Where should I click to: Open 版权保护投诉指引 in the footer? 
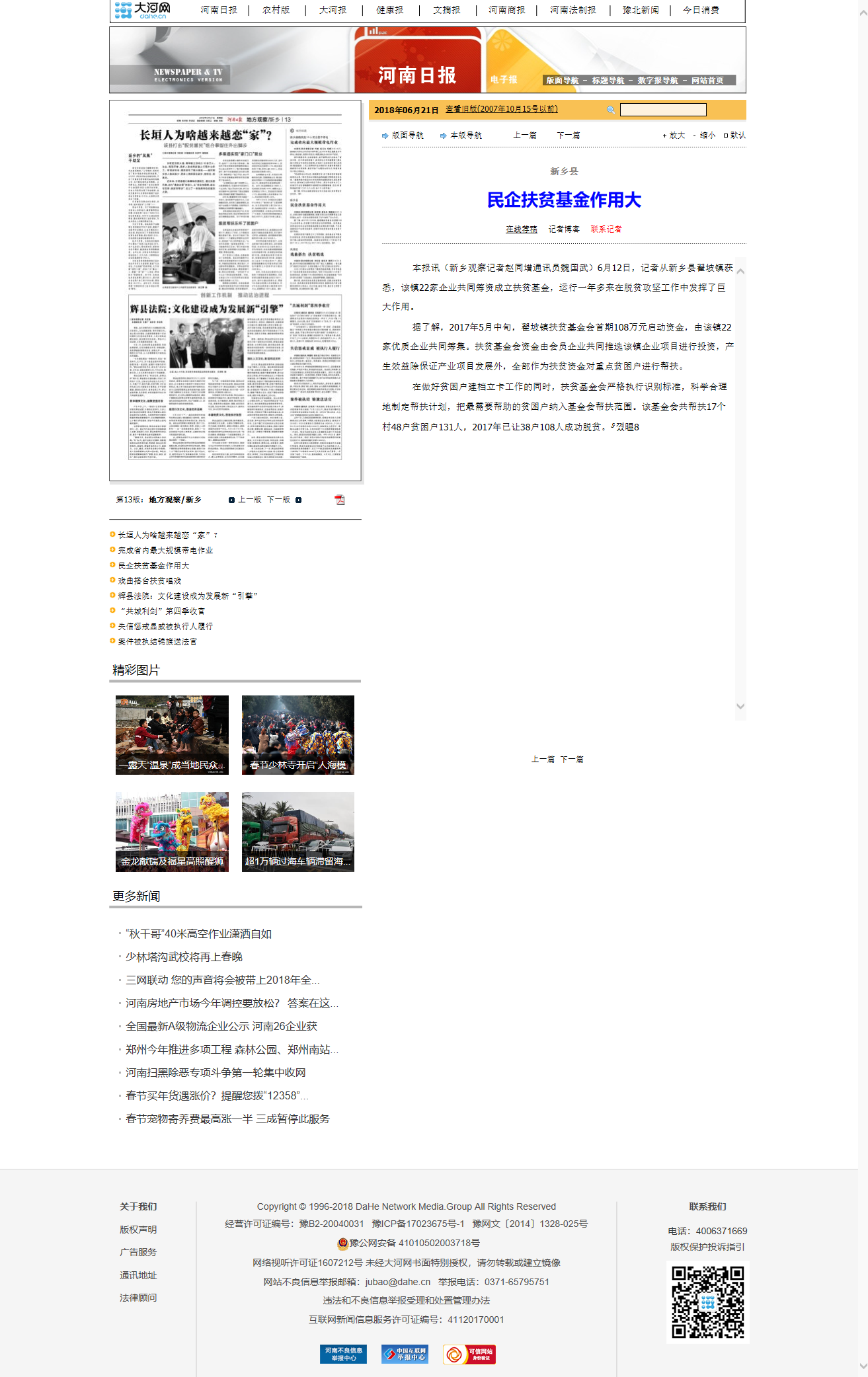[707, 1247]
